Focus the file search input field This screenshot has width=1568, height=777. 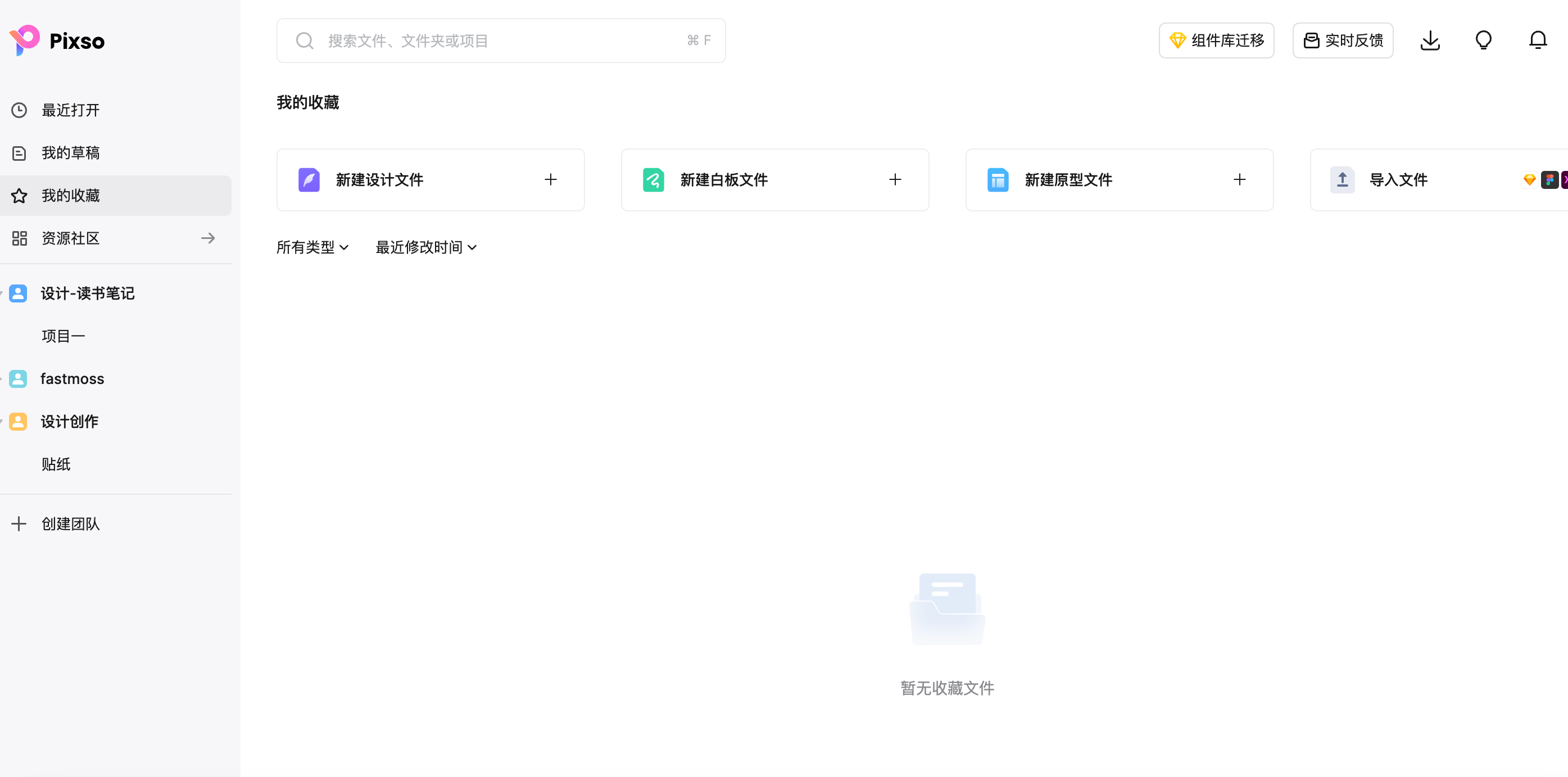[x=501, y=41]
